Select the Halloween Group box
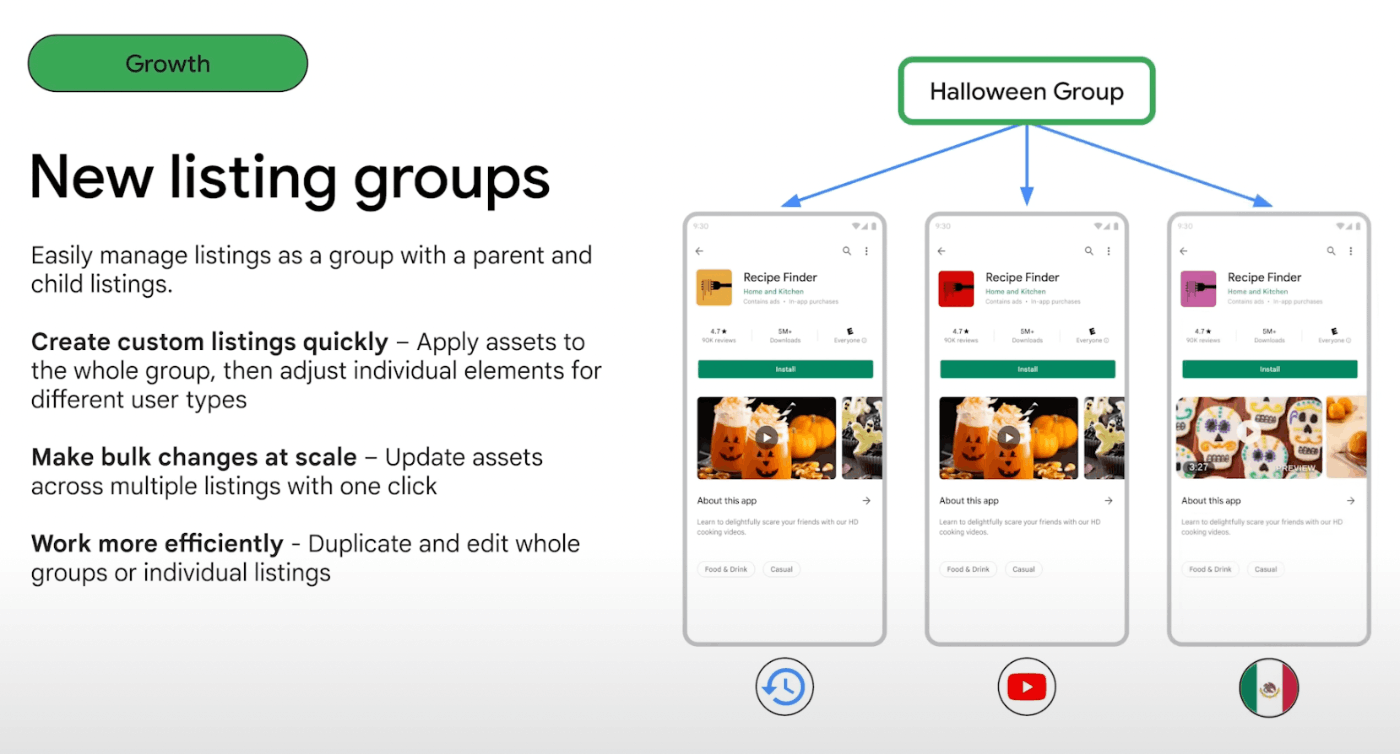Screen dimensions: 1400x754 pos(1027,91)
